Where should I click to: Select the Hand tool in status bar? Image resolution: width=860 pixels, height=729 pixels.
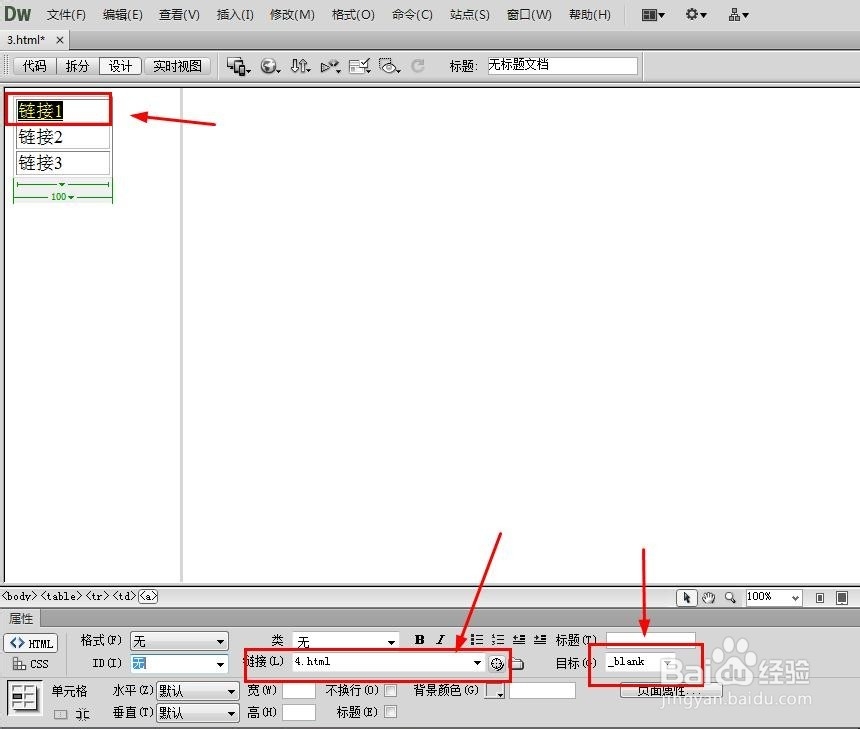click(709, 597)
